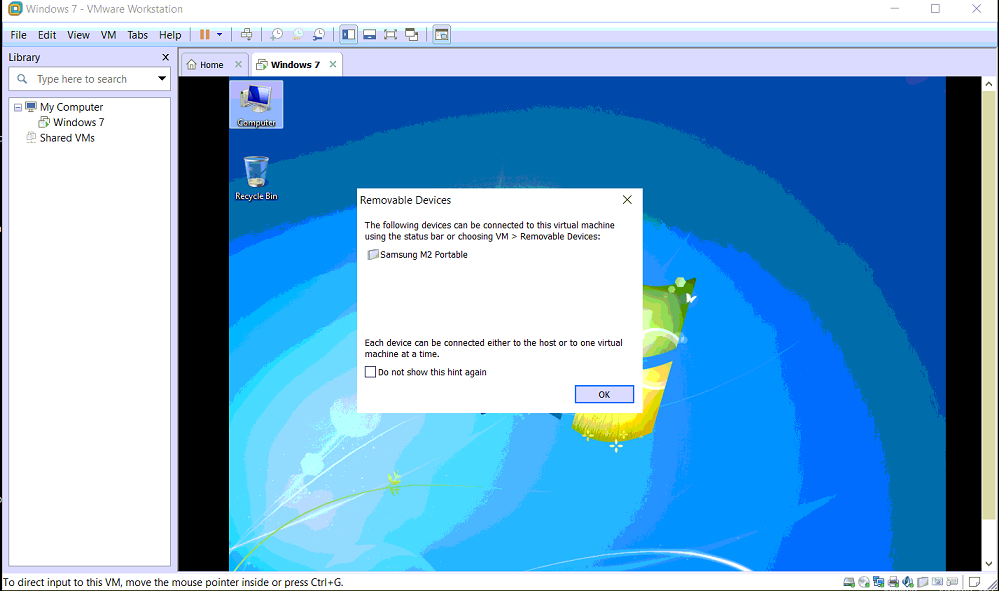The width and height of the screenshot is (999, 591).
Task: Click the message log status bar icon
Action: (974, 581)
